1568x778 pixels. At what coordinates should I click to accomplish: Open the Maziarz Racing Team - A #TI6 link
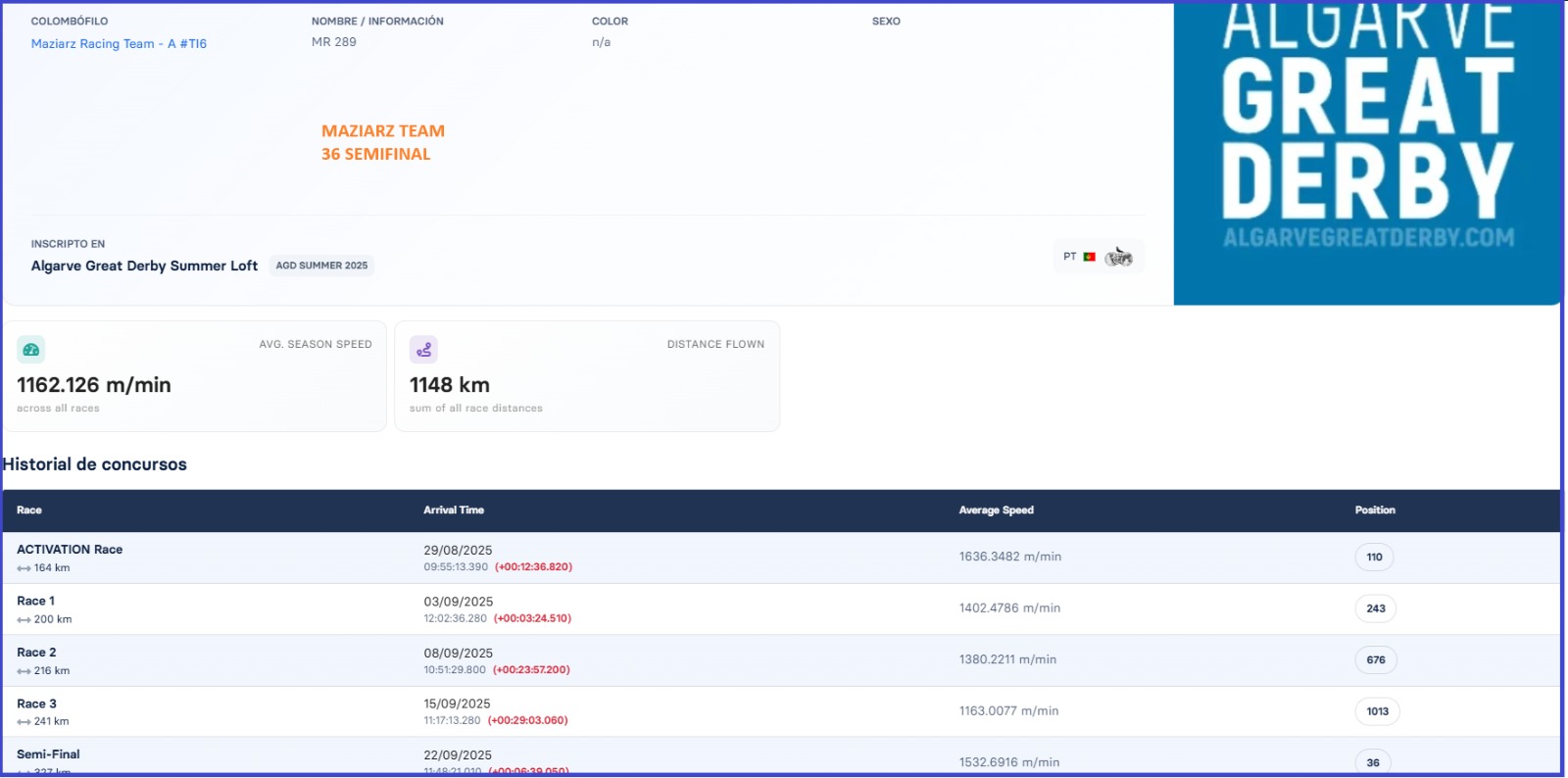(119, 44)
